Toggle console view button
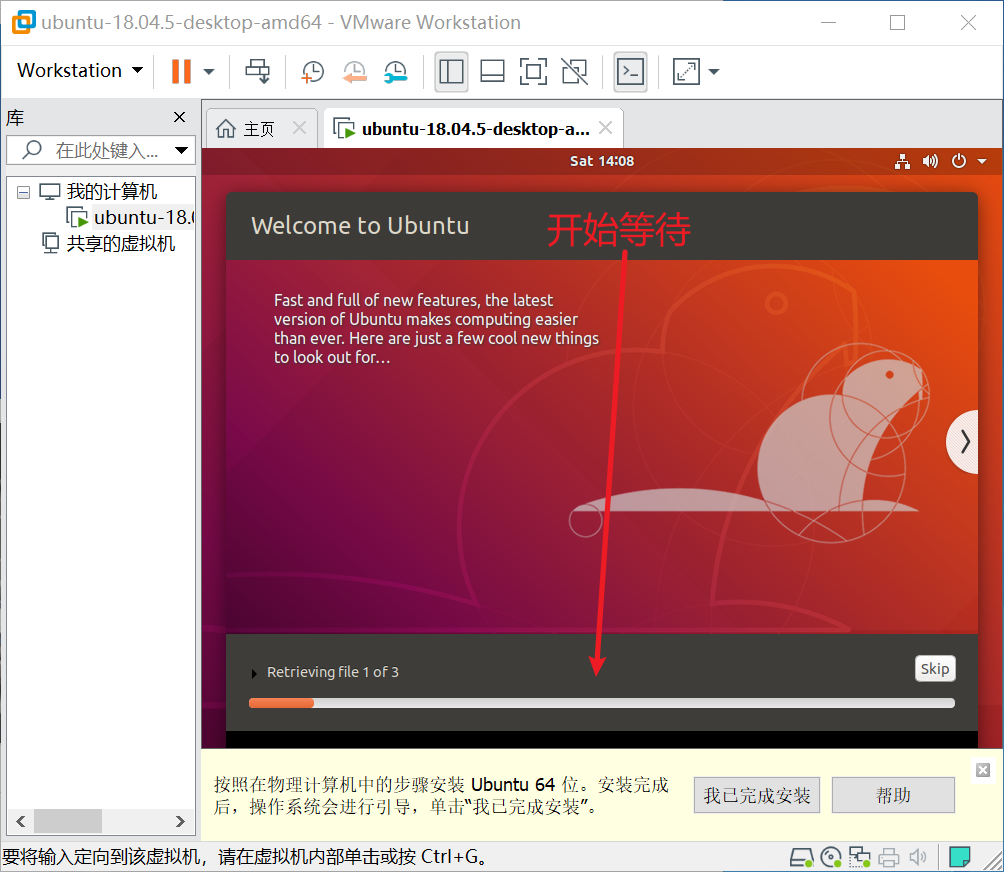The image size is (1004, 872). (631, 72)
